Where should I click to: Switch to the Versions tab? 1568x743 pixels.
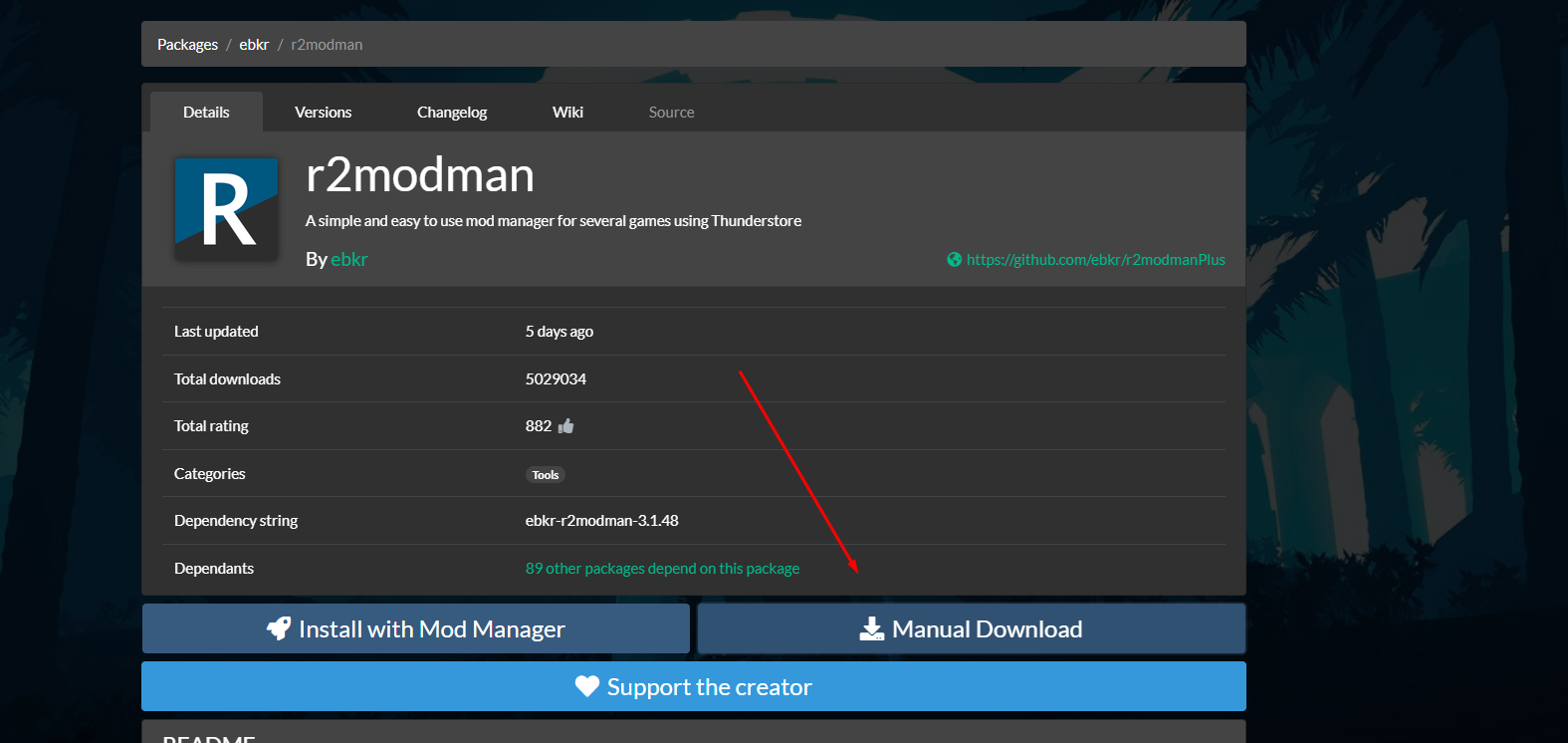[x=324, y=113]
